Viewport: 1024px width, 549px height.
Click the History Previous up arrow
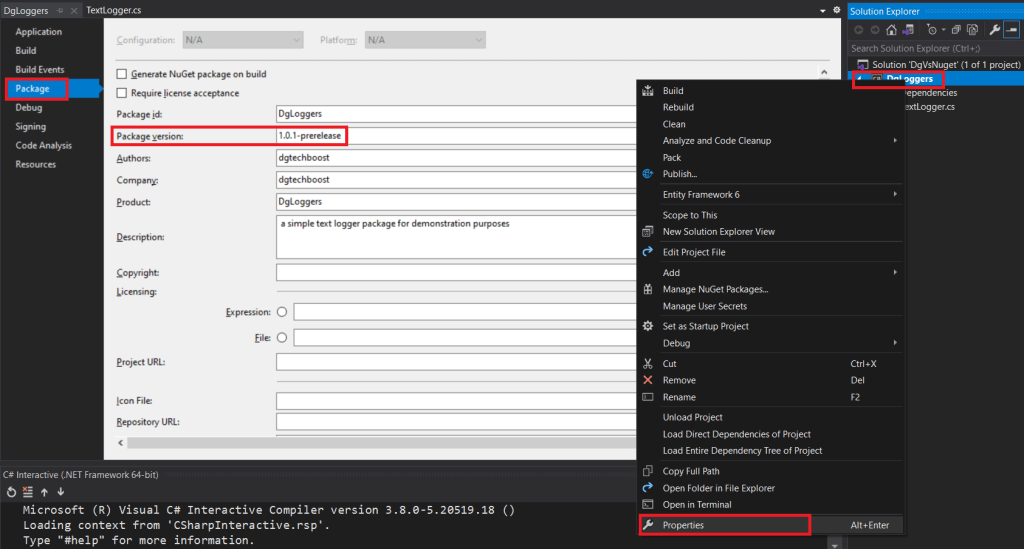click(x=44, y=492)
